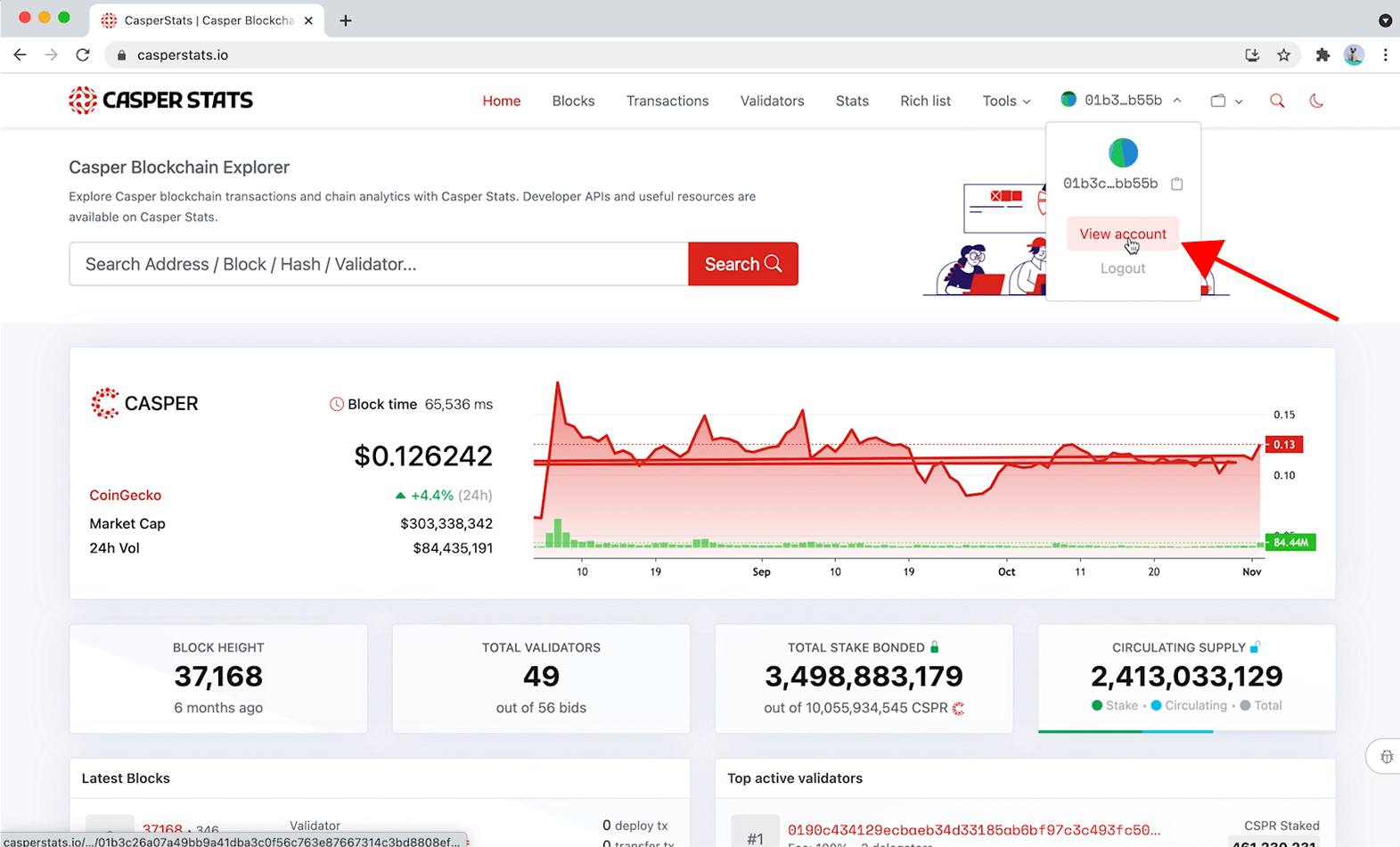Image resolution: width=1400 pixels, height=847 pixels.
Task: Open the header search magnifier icon
Action: (x=1277, y=101)
